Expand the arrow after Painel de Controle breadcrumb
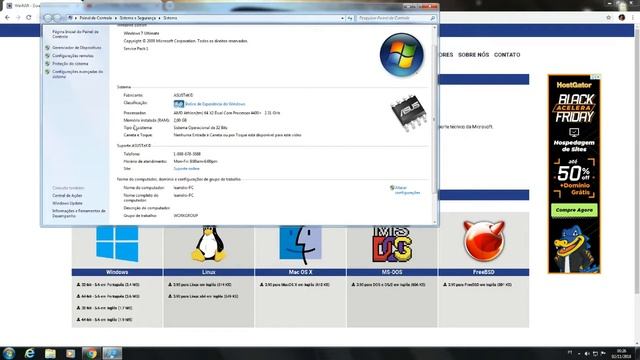 pyautogui.click(x=116, y=18)
